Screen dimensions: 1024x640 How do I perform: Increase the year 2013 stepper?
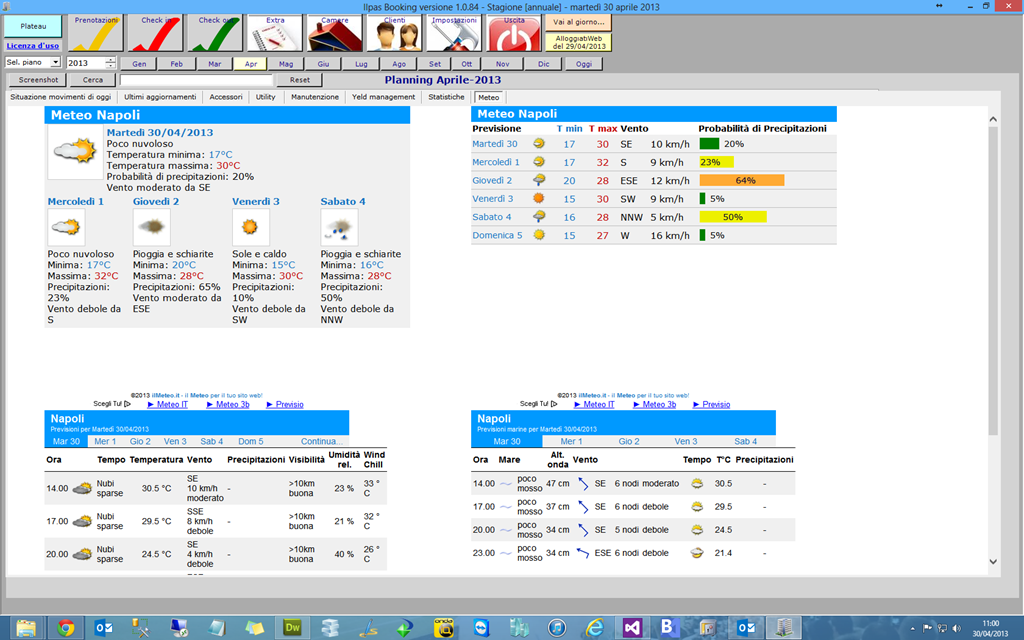click(x=110, y=60)
